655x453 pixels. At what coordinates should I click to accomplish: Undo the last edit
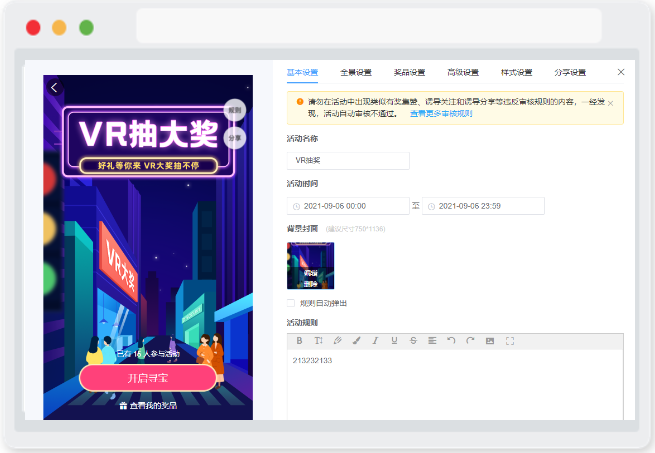pos(451,341)
